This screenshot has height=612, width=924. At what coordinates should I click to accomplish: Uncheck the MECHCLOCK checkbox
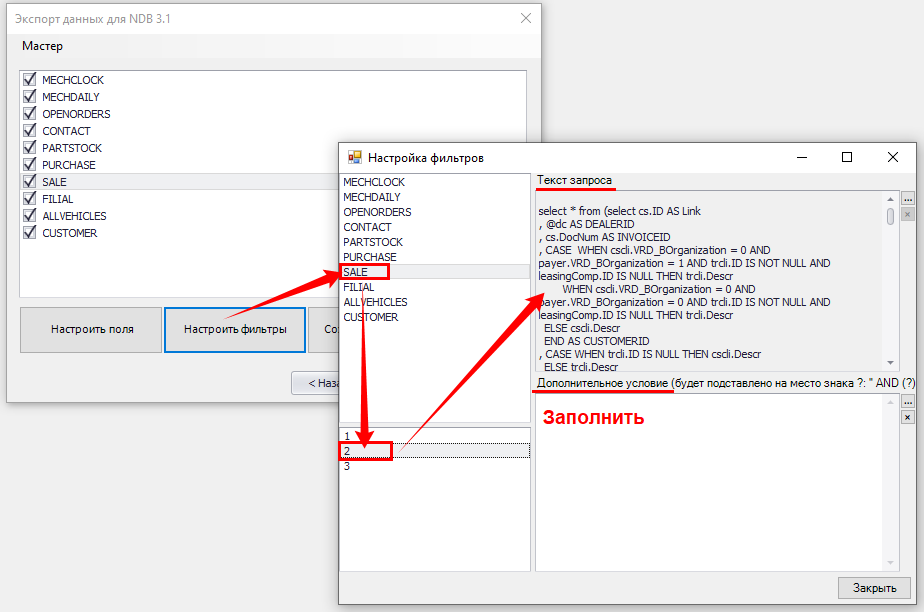coord(29,80)
